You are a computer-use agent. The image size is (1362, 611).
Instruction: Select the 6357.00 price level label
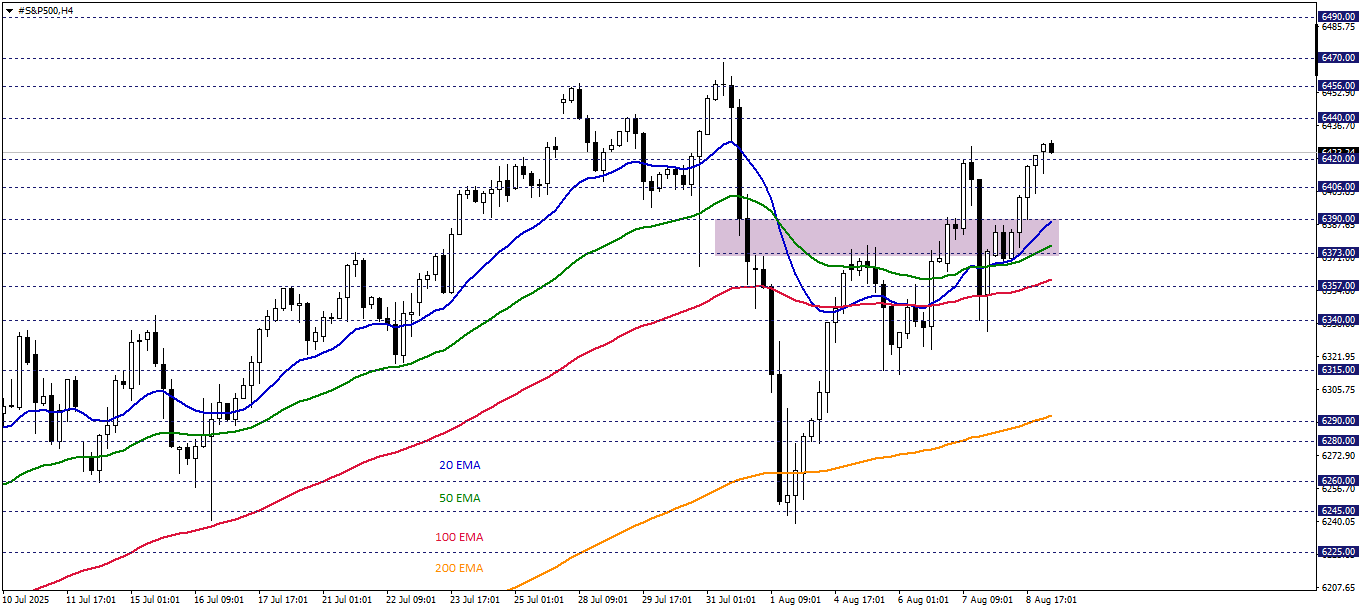tap(1338, 286)
